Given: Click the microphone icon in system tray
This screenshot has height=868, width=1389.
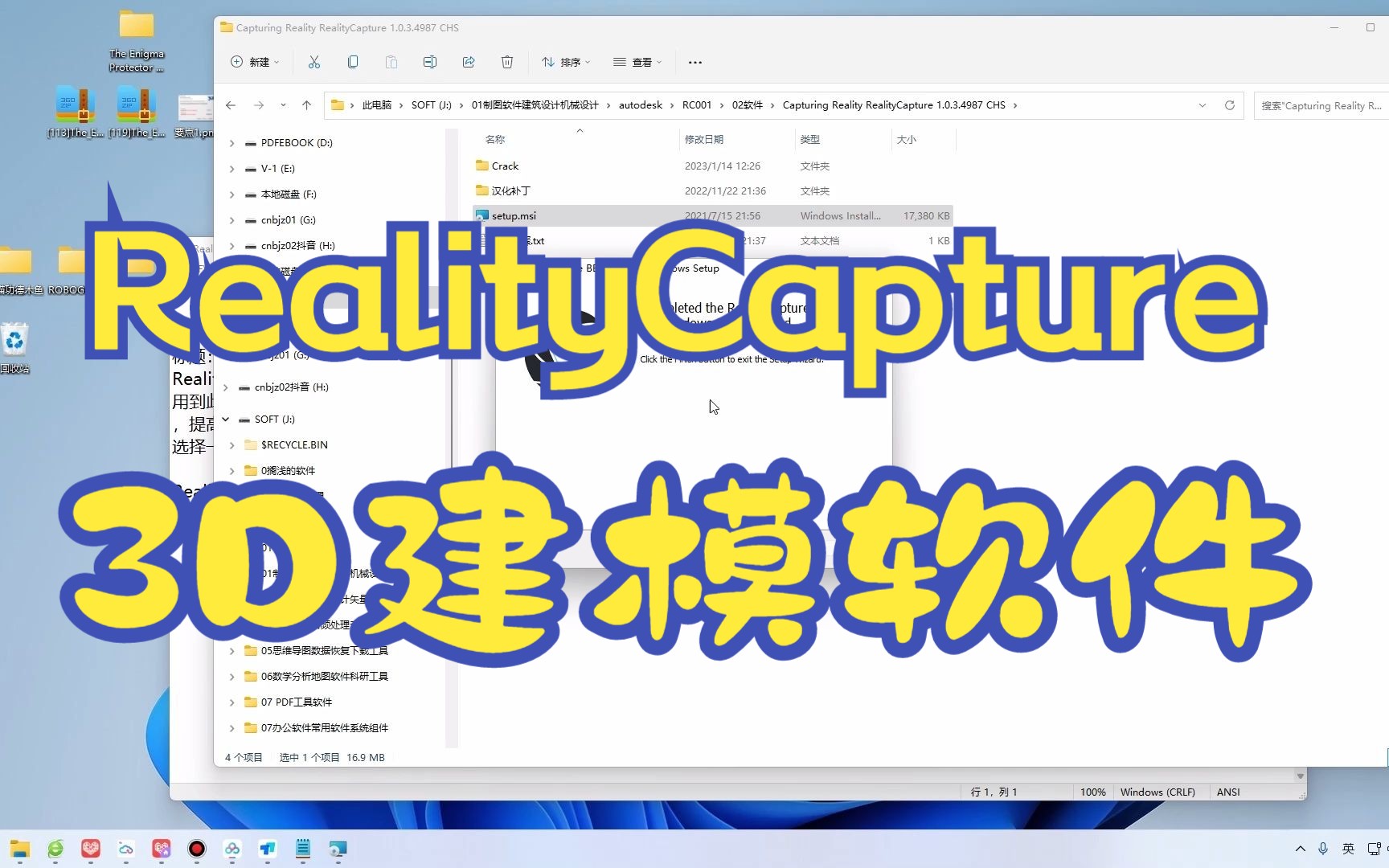Looking at the screenshot, I should 1323,849.
